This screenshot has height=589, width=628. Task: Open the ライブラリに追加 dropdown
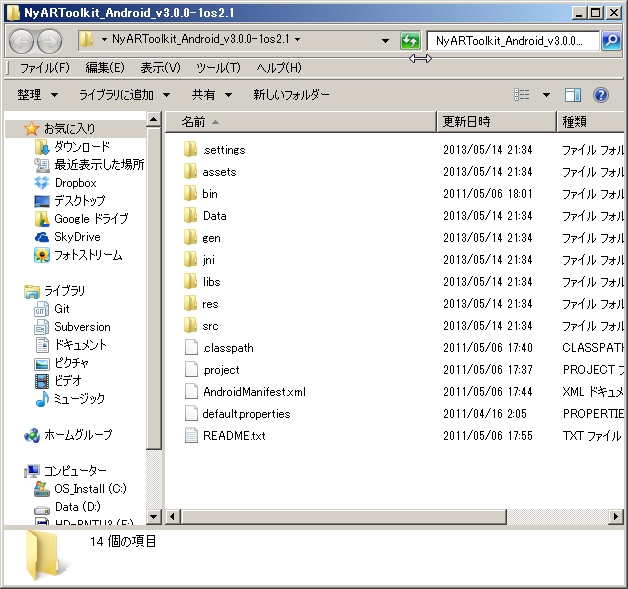tap(125, 95)
